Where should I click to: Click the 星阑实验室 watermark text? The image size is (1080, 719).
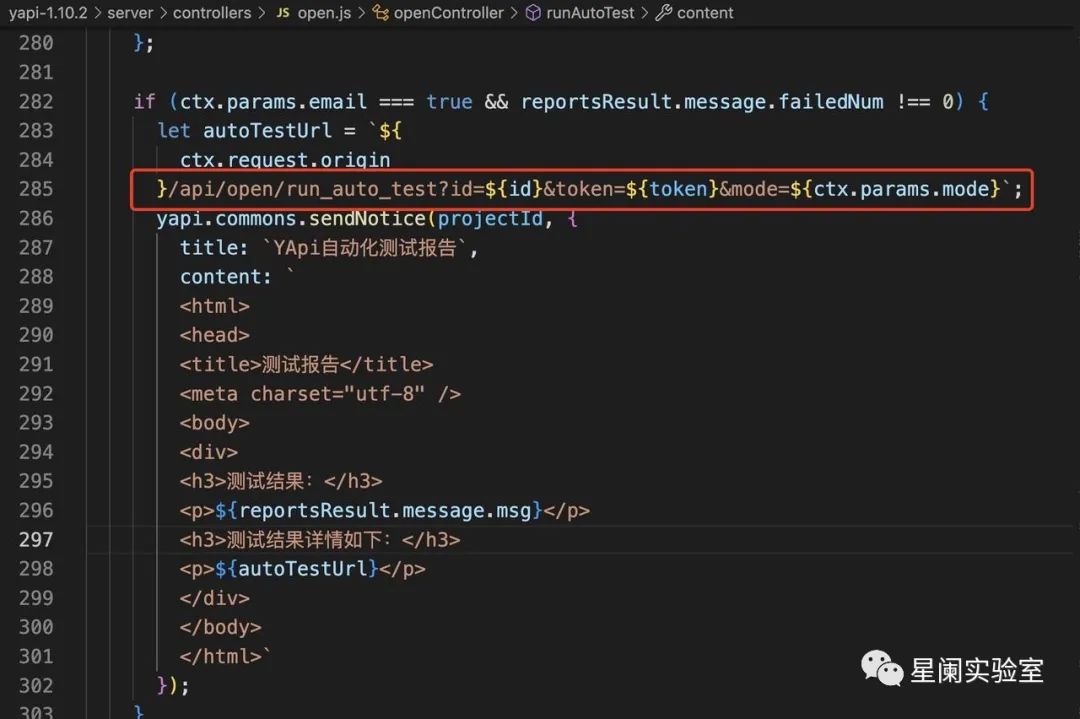976,670
